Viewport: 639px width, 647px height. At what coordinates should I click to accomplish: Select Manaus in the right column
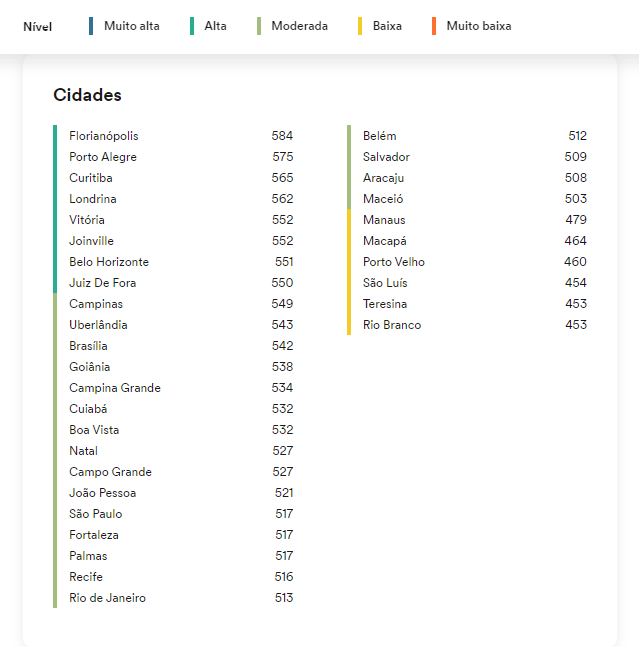point(384,220)
